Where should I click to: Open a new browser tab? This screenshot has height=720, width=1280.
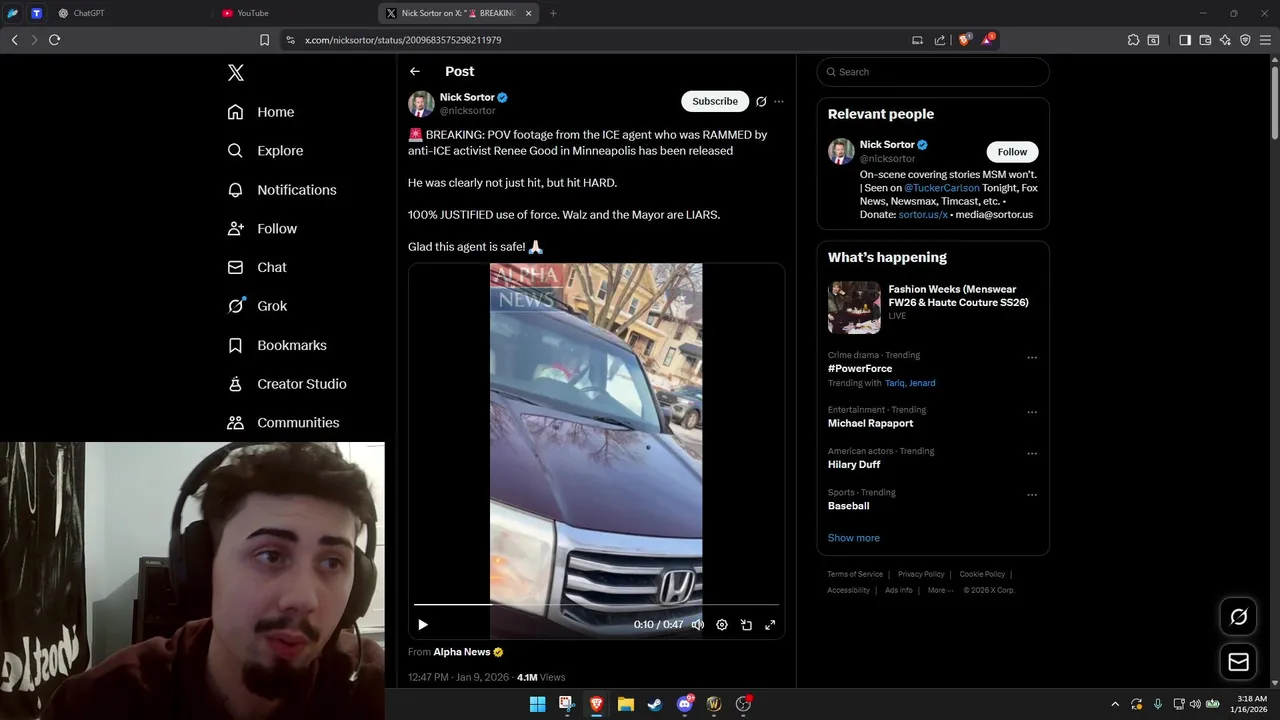point(553,13)
